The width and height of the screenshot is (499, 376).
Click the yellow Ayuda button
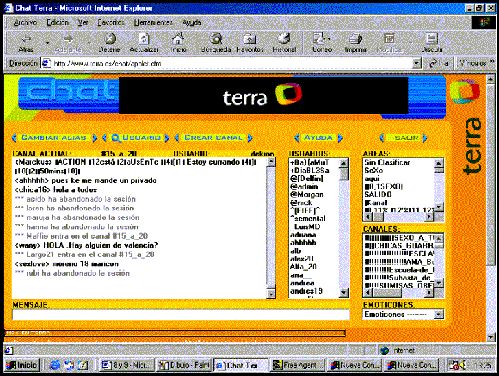coord(318,138)
